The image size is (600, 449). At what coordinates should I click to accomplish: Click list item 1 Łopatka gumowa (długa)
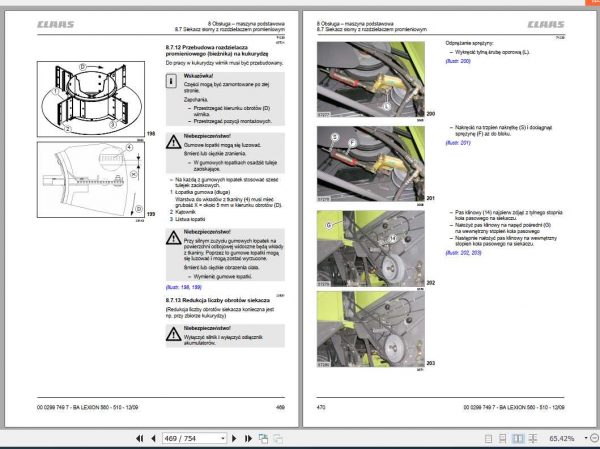click(200, 192)
